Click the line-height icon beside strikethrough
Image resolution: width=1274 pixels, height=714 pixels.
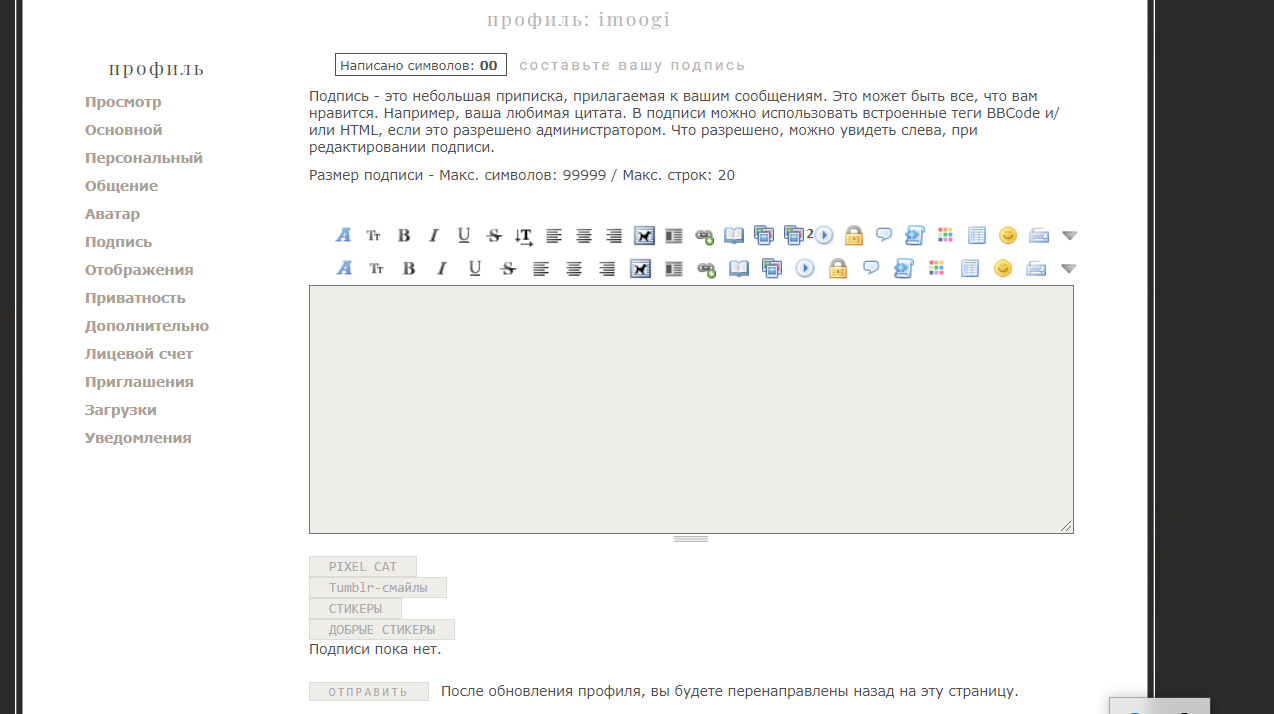(524, 236)
